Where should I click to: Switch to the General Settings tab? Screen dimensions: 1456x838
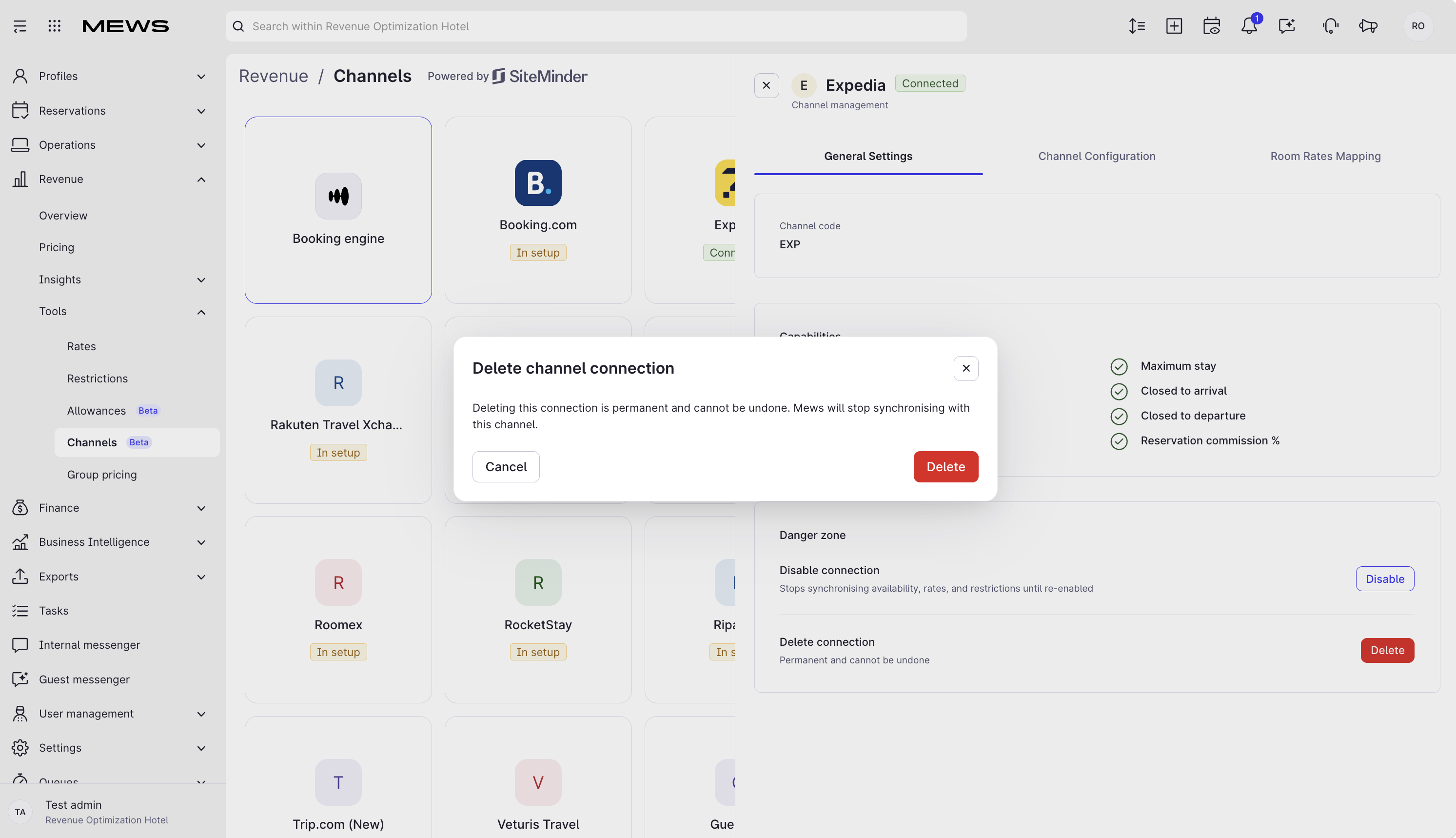tap(868, 157)
